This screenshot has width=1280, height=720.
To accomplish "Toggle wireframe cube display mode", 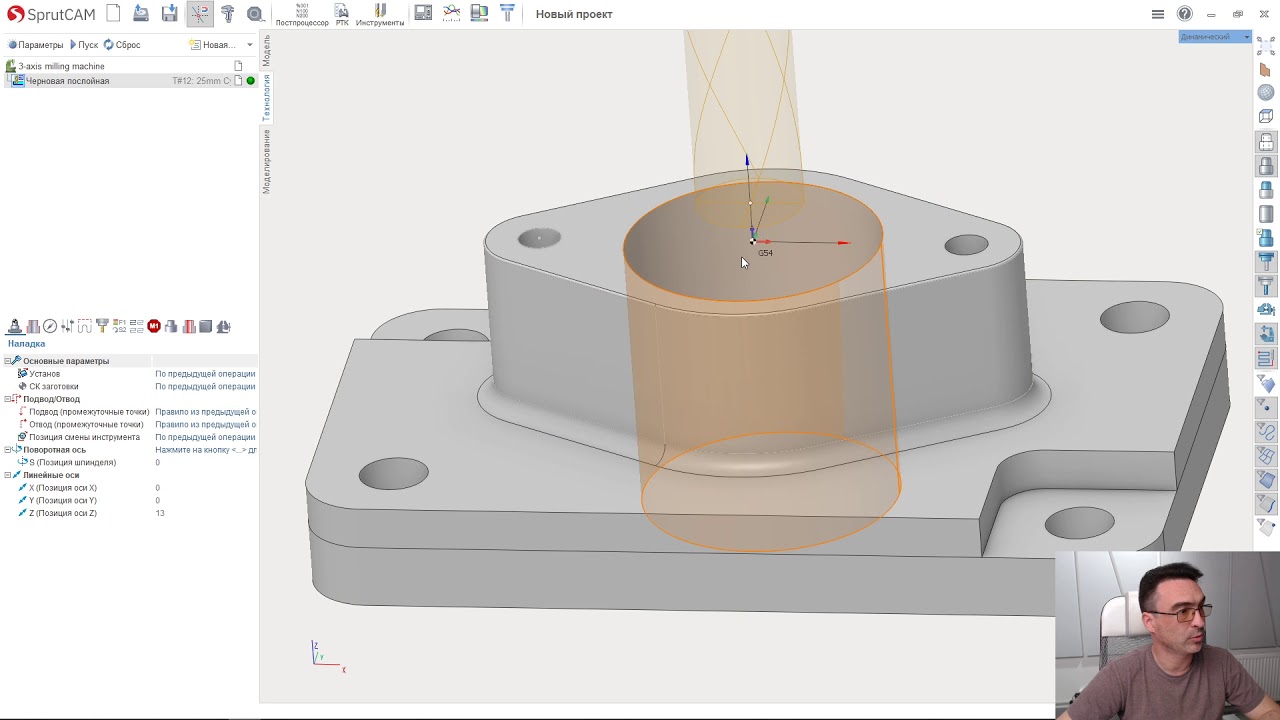I will pos(1266,117).
